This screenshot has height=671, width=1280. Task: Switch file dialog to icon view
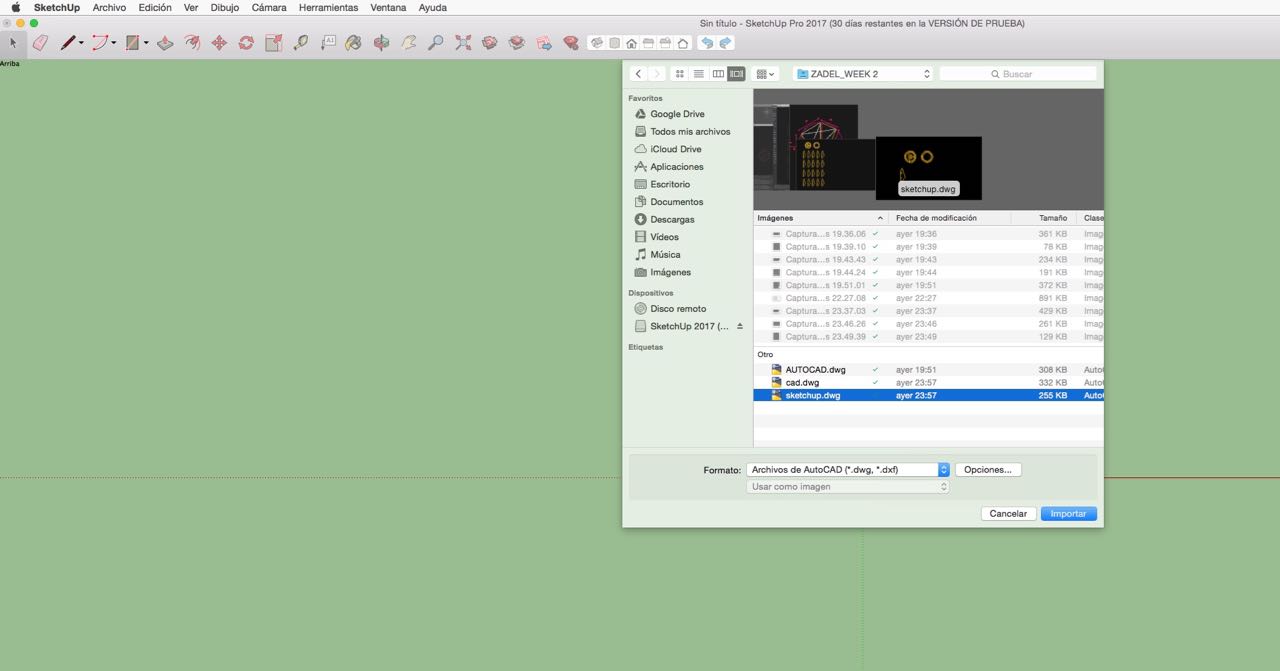tap(680, 74)
